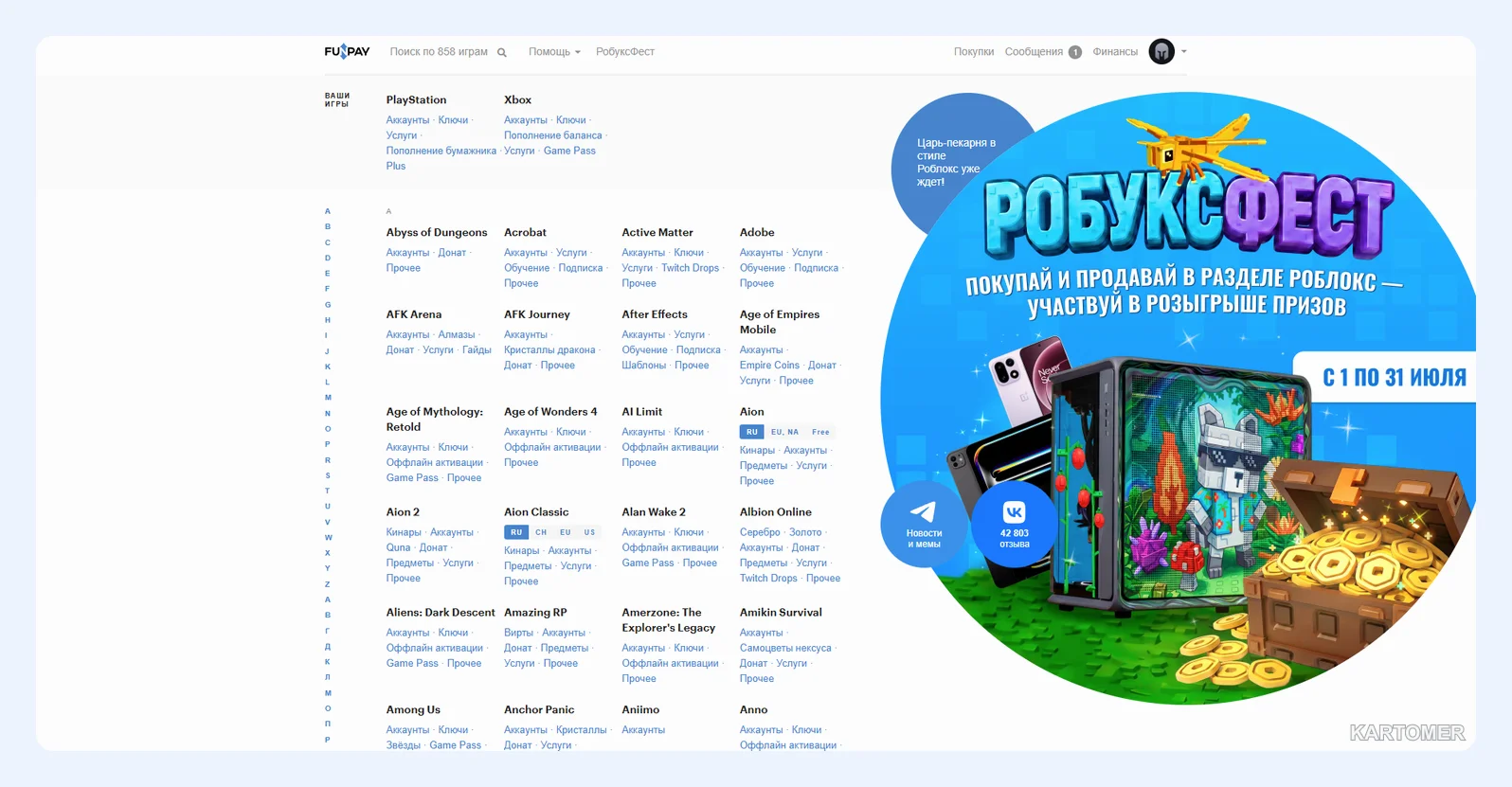Open Among Us Звёзды link

coord(403,745)
